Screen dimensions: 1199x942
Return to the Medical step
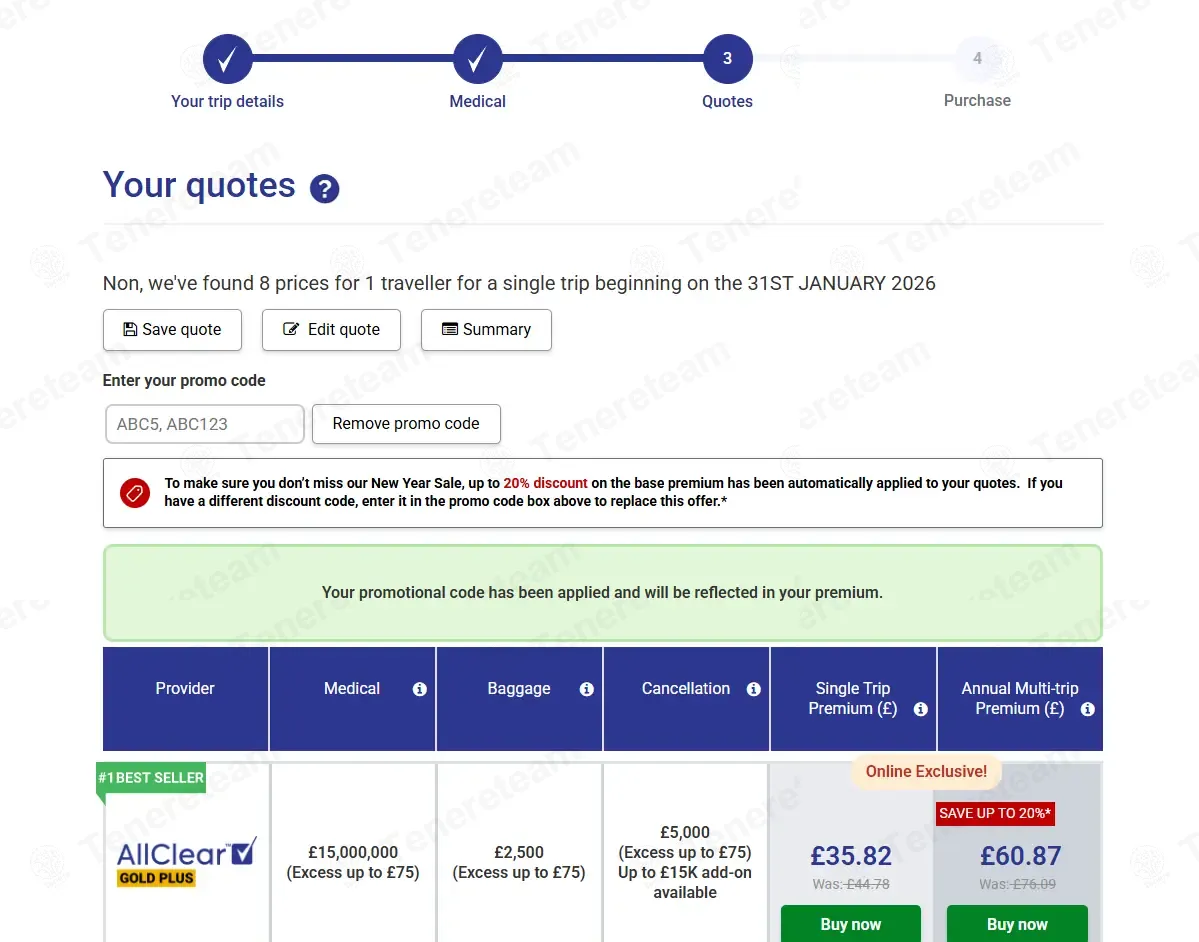477,59
